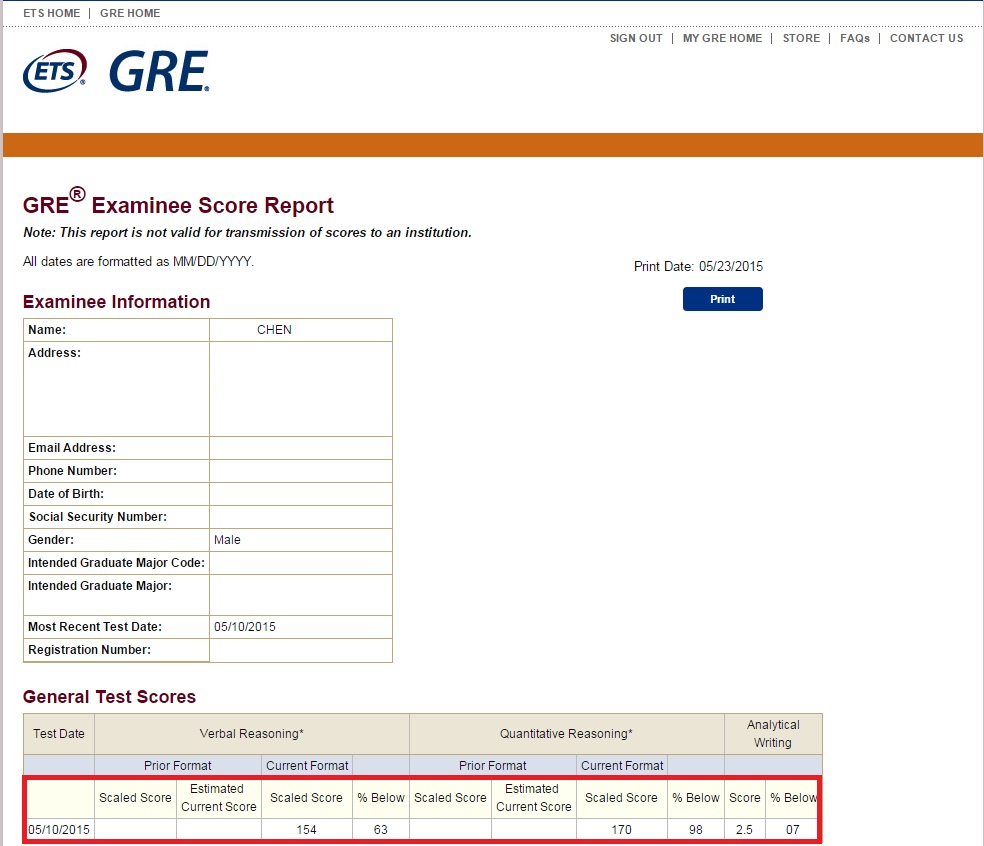The image size is (984, 846).
Task: Click the Gender value Male
Action: click(227, 540)
